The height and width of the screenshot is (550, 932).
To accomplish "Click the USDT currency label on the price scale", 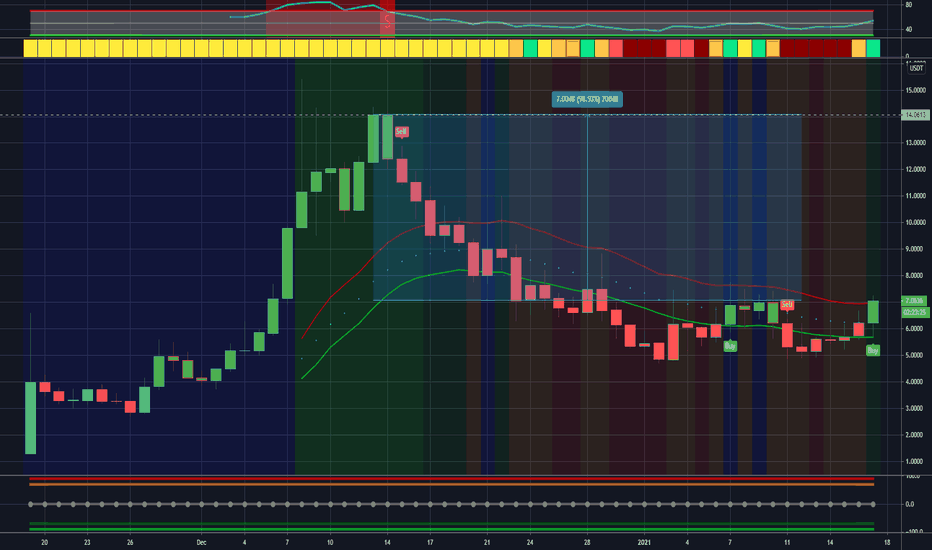I will coord(916,68).
